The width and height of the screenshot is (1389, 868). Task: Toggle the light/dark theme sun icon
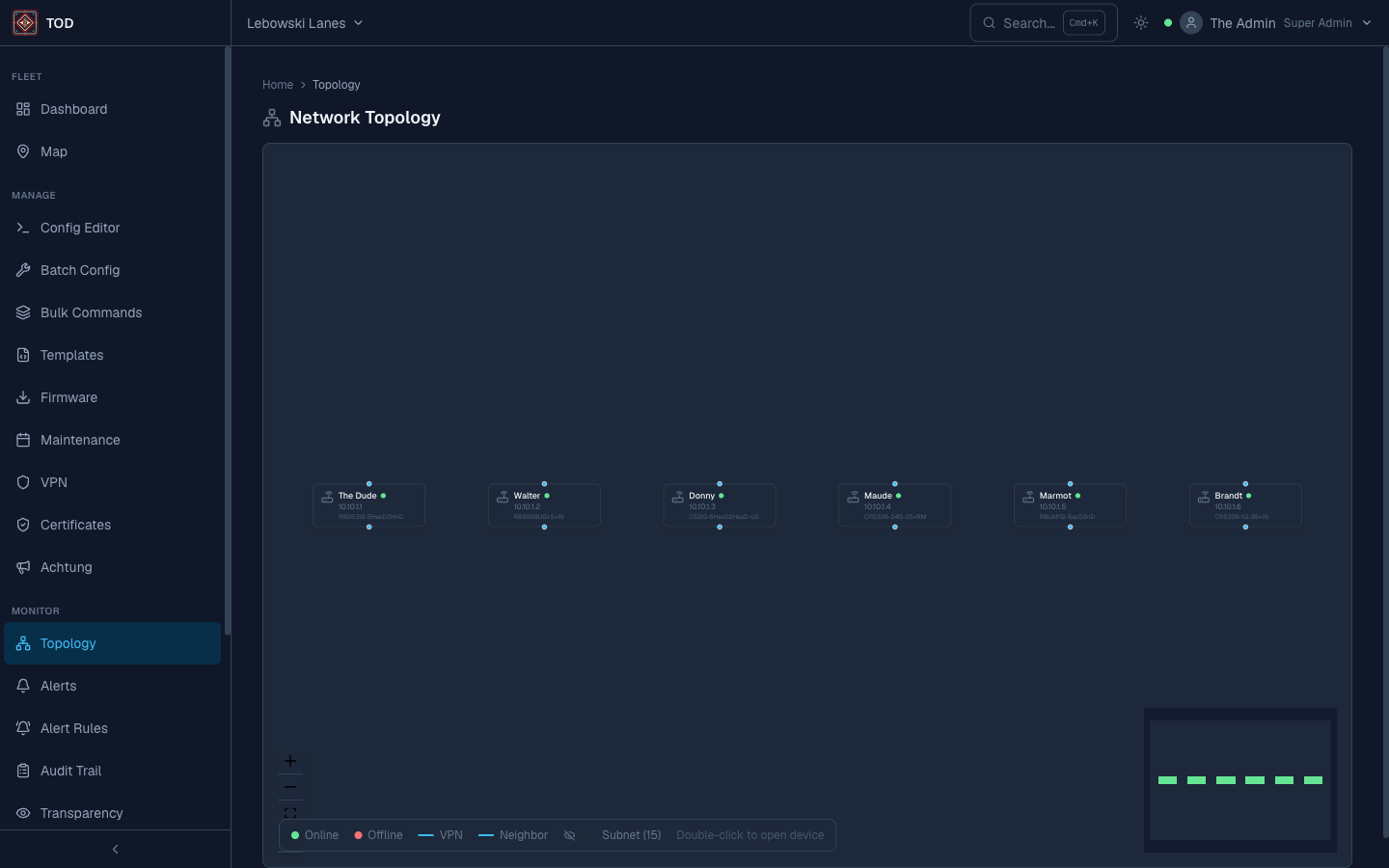point(1141,22)
